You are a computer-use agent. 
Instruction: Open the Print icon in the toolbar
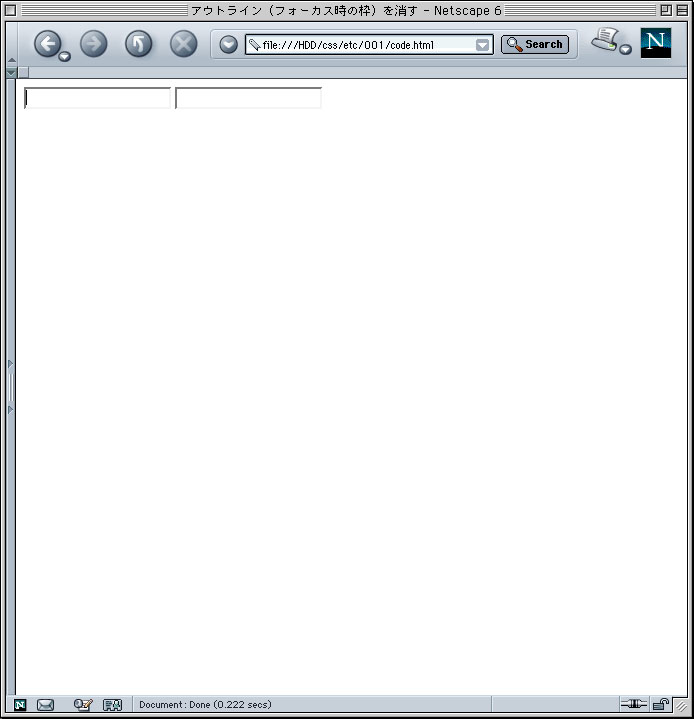(x=605, y=39)
